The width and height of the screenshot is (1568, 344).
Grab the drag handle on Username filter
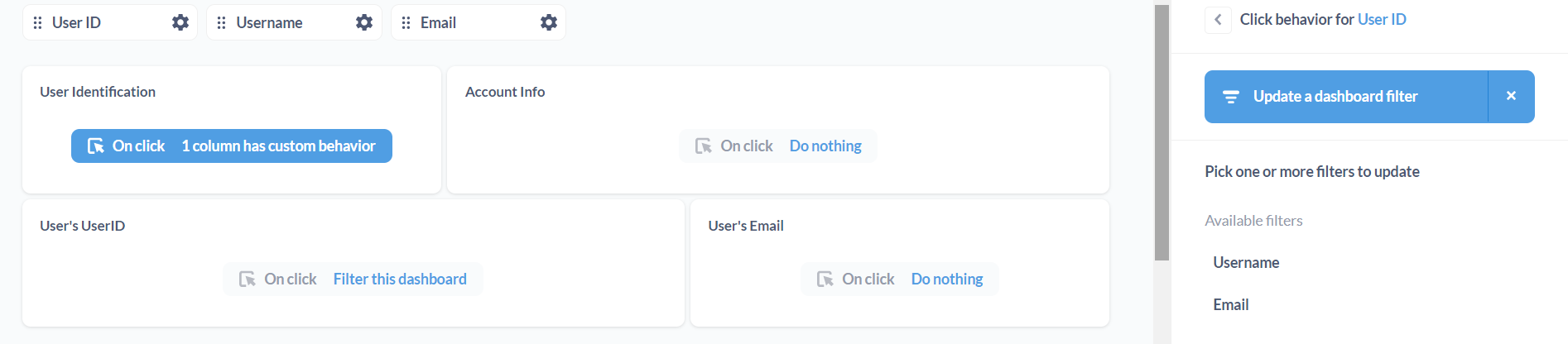[221, 22]
